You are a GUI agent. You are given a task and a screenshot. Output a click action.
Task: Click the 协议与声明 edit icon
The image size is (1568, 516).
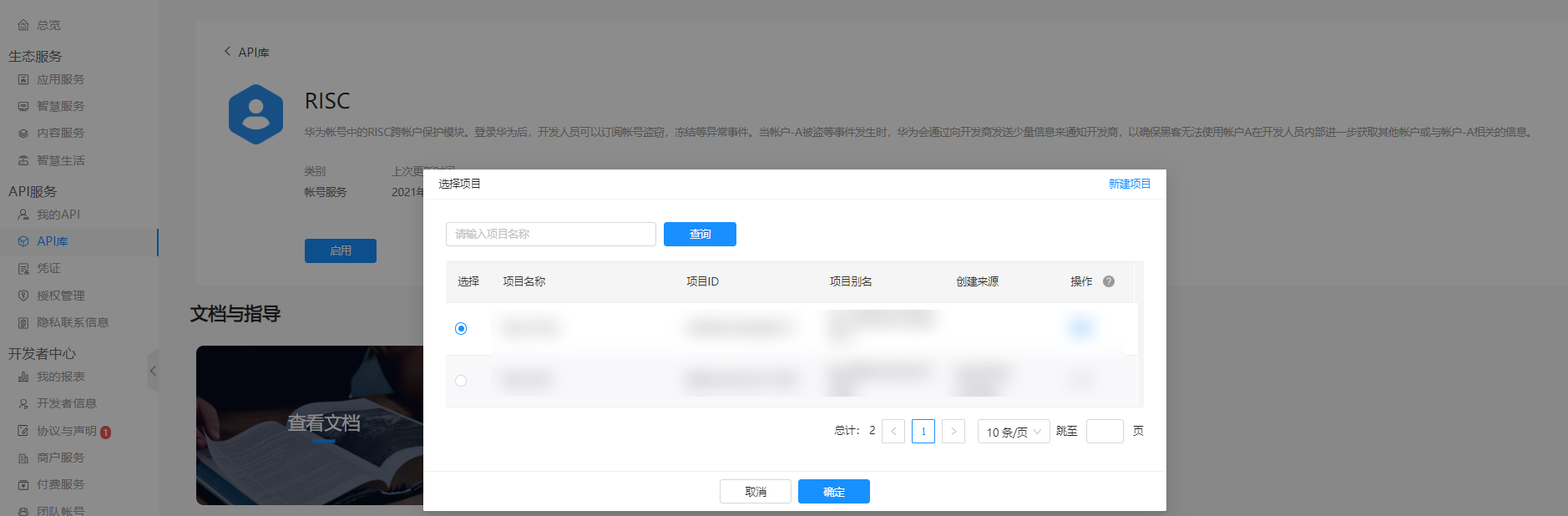tap(23, 431)
